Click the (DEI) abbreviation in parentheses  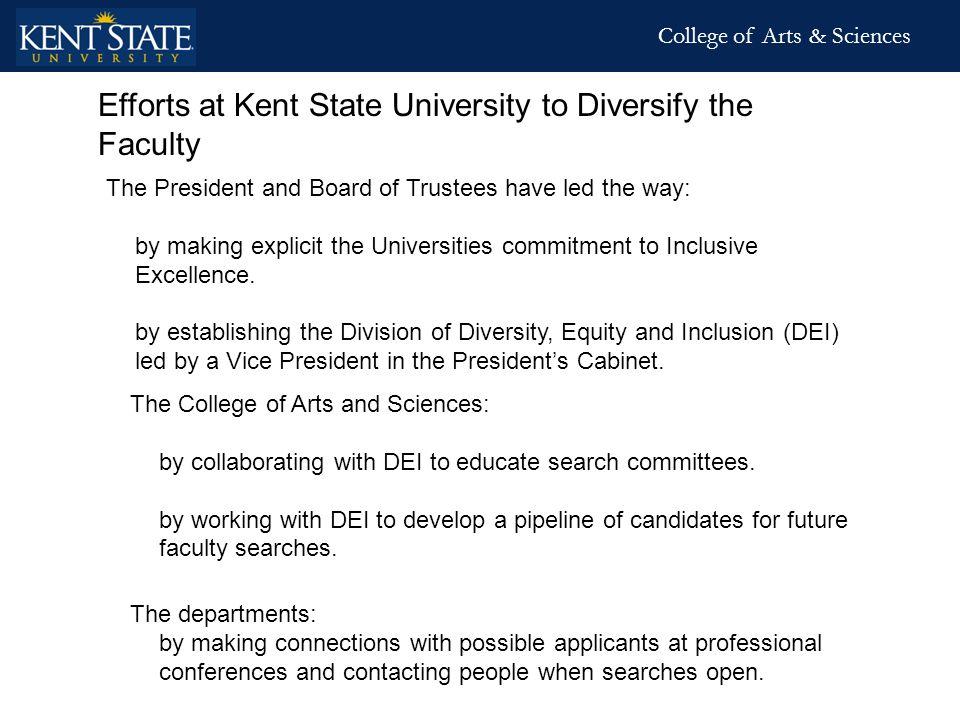tap(811, 332)
